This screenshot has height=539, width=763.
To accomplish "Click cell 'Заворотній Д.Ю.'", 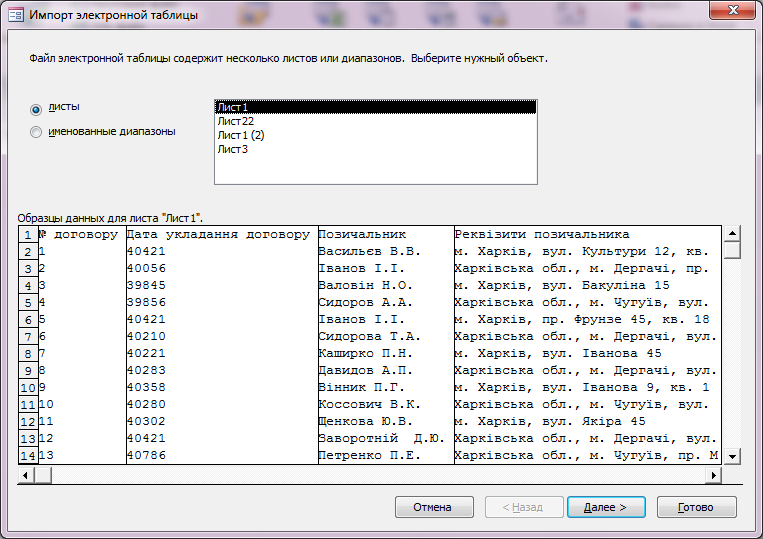I will 386,439.
